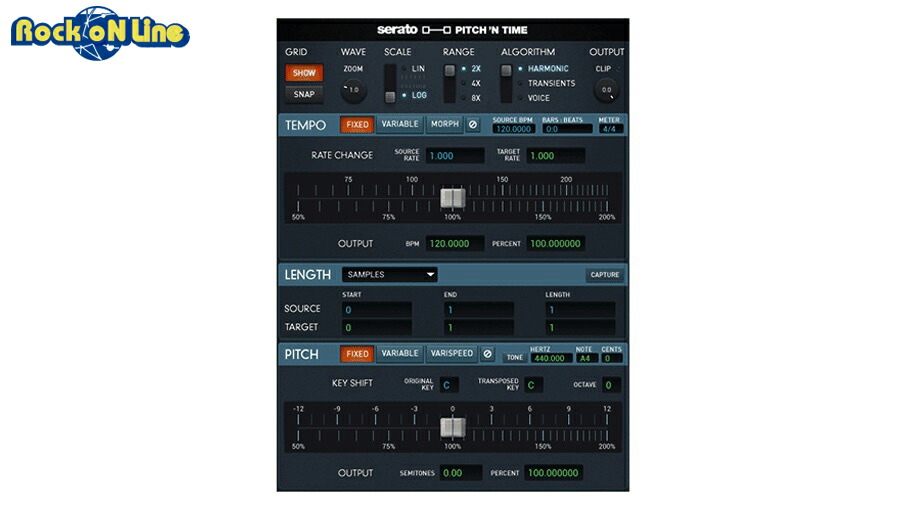Viewport: 900px width, 511px height.
Task: Click the Transposed Key field
Action: pos(533,385)
